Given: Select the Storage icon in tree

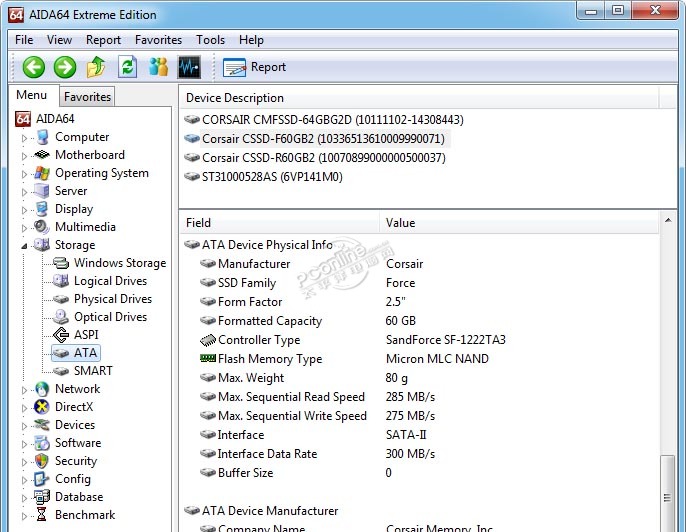Looking at the screenshot, I should [42, 245].
